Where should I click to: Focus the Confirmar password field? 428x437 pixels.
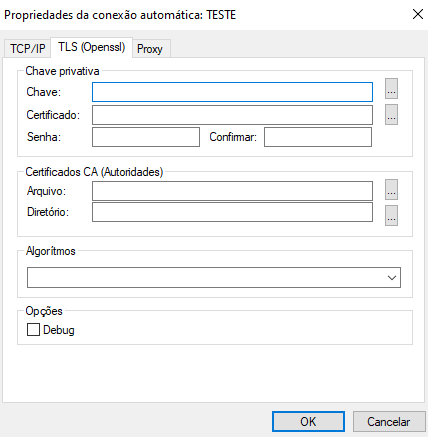click(x=318, y=137)
